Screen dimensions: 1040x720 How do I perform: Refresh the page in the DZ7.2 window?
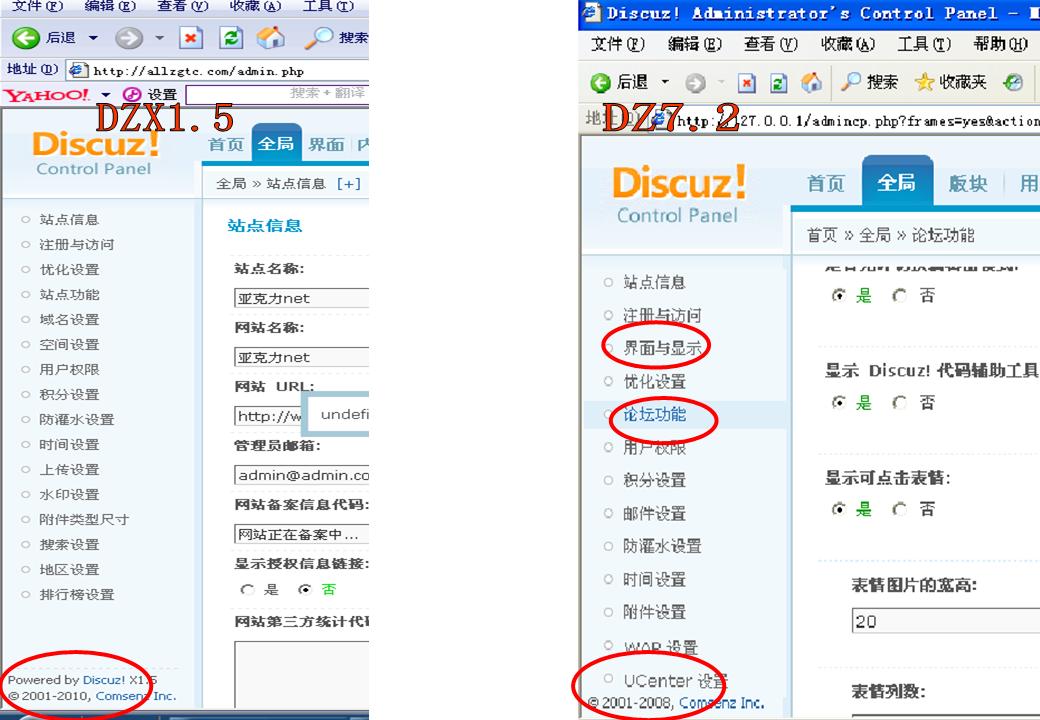click(779, 83)
